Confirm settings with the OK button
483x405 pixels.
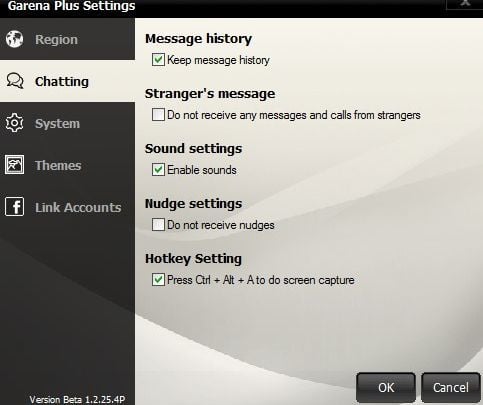[x=386, y=388]
